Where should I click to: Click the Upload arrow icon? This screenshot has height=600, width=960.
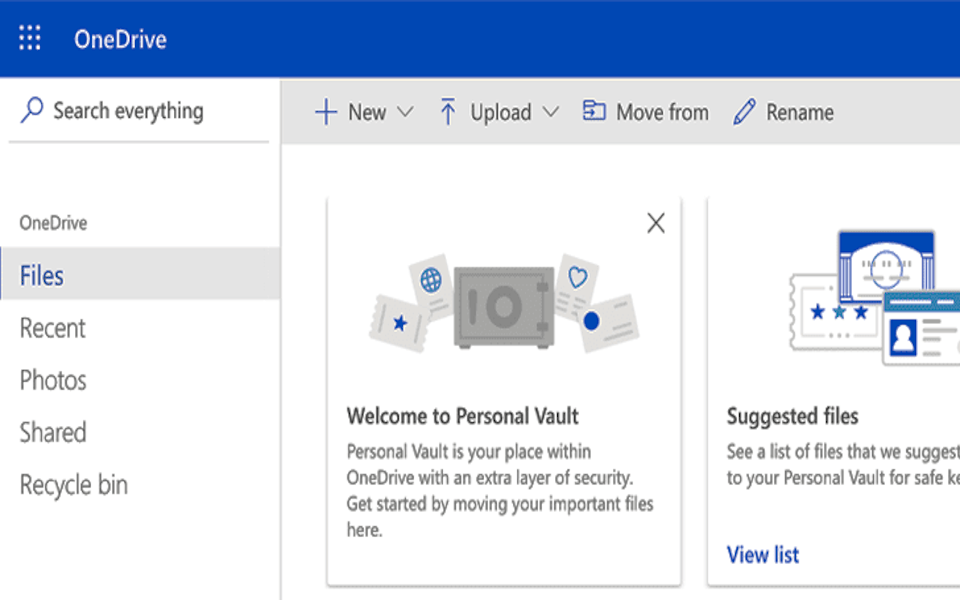click(x=448, y=112)
